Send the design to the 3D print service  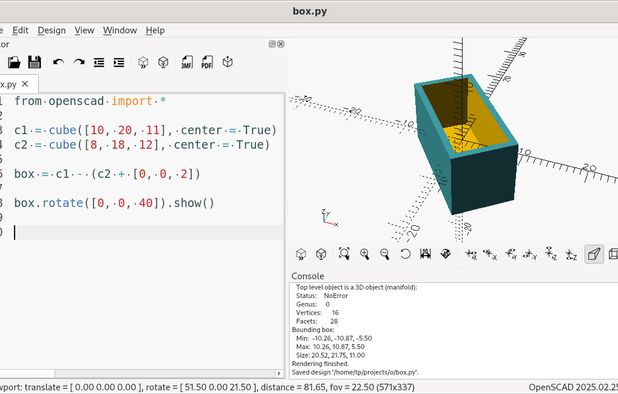[x=227, y=62]
